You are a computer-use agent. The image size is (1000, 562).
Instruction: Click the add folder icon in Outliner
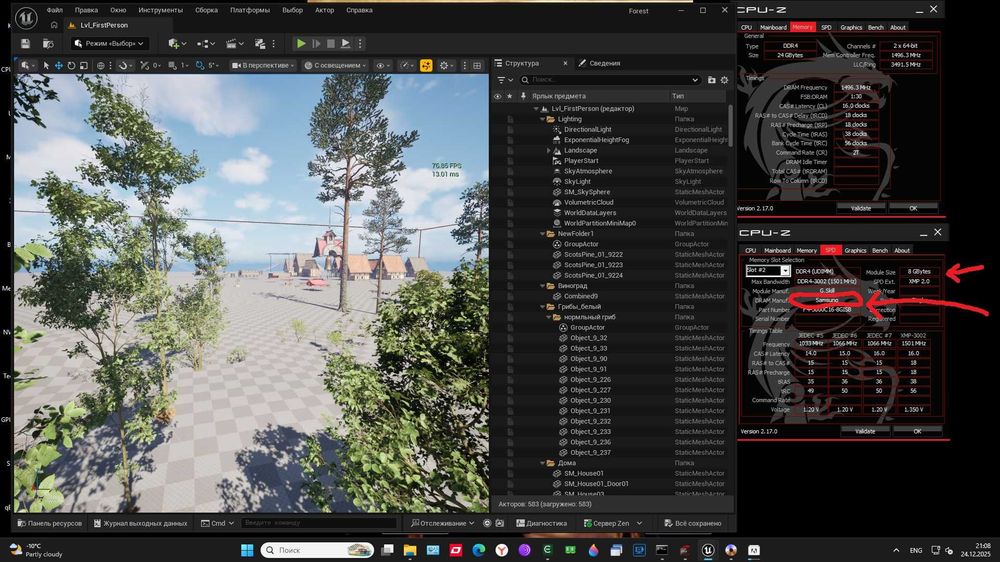pos(712,80)
